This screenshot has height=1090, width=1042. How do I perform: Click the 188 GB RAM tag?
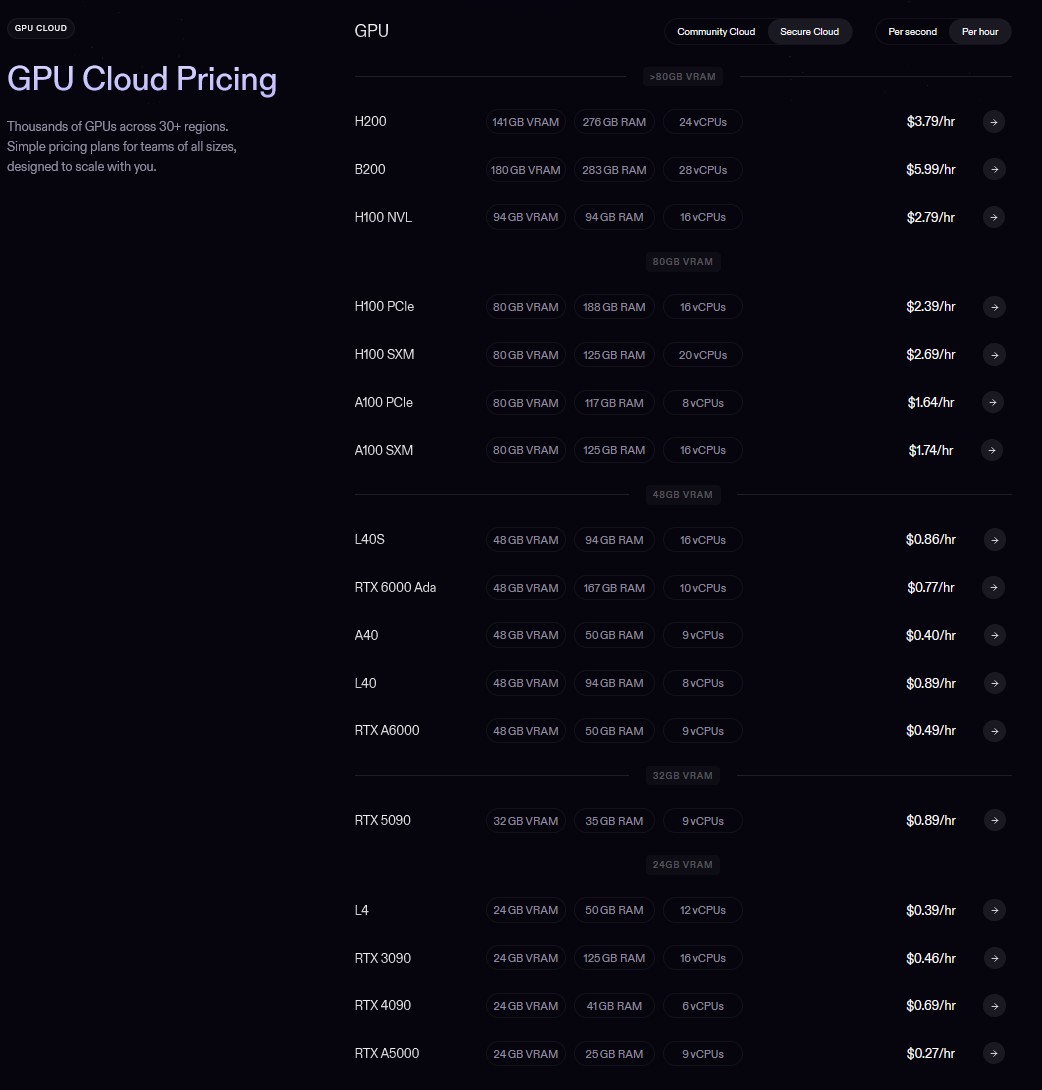click(614, 307)
